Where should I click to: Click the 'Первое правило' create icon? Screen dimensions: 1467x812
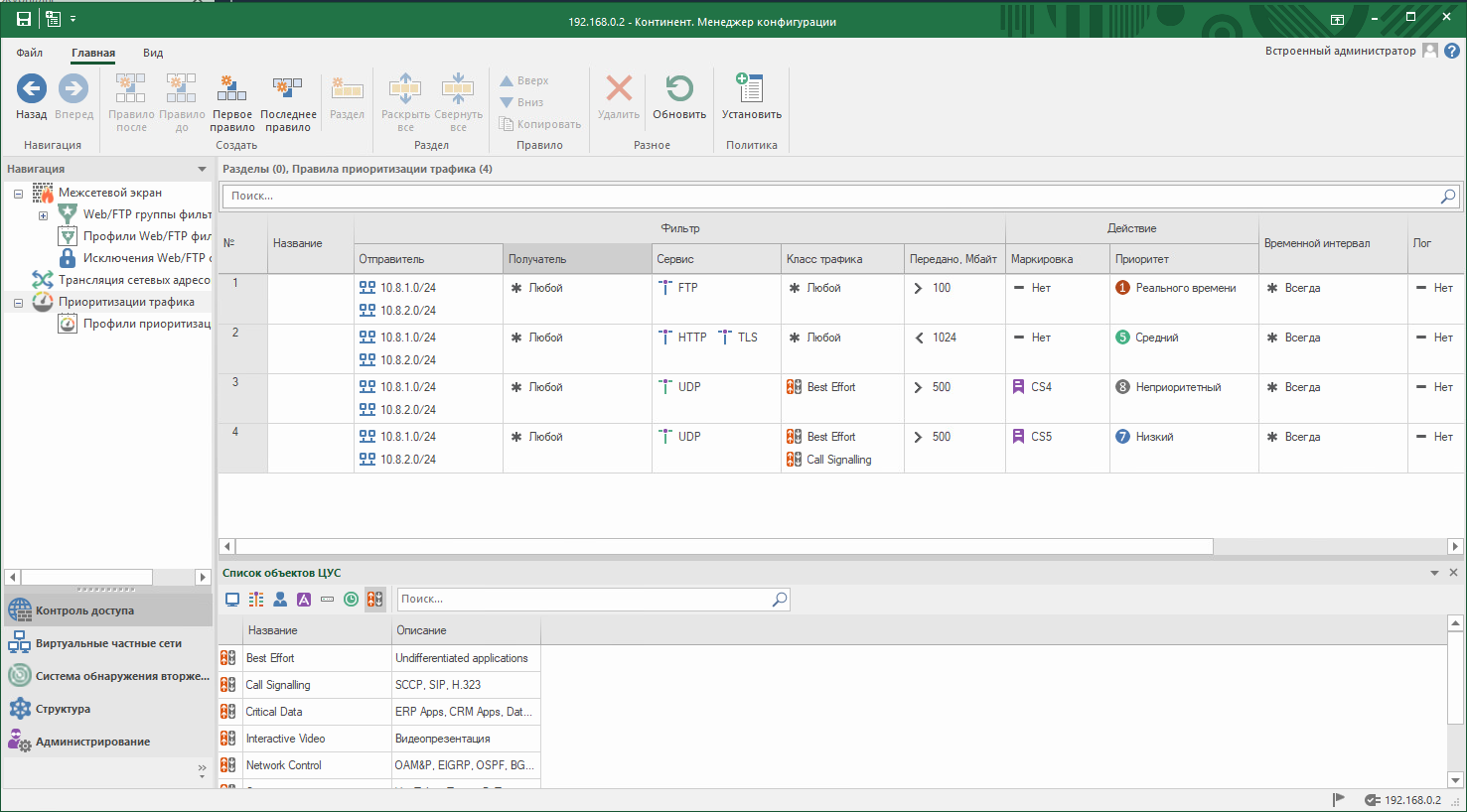tap(231, 90)
